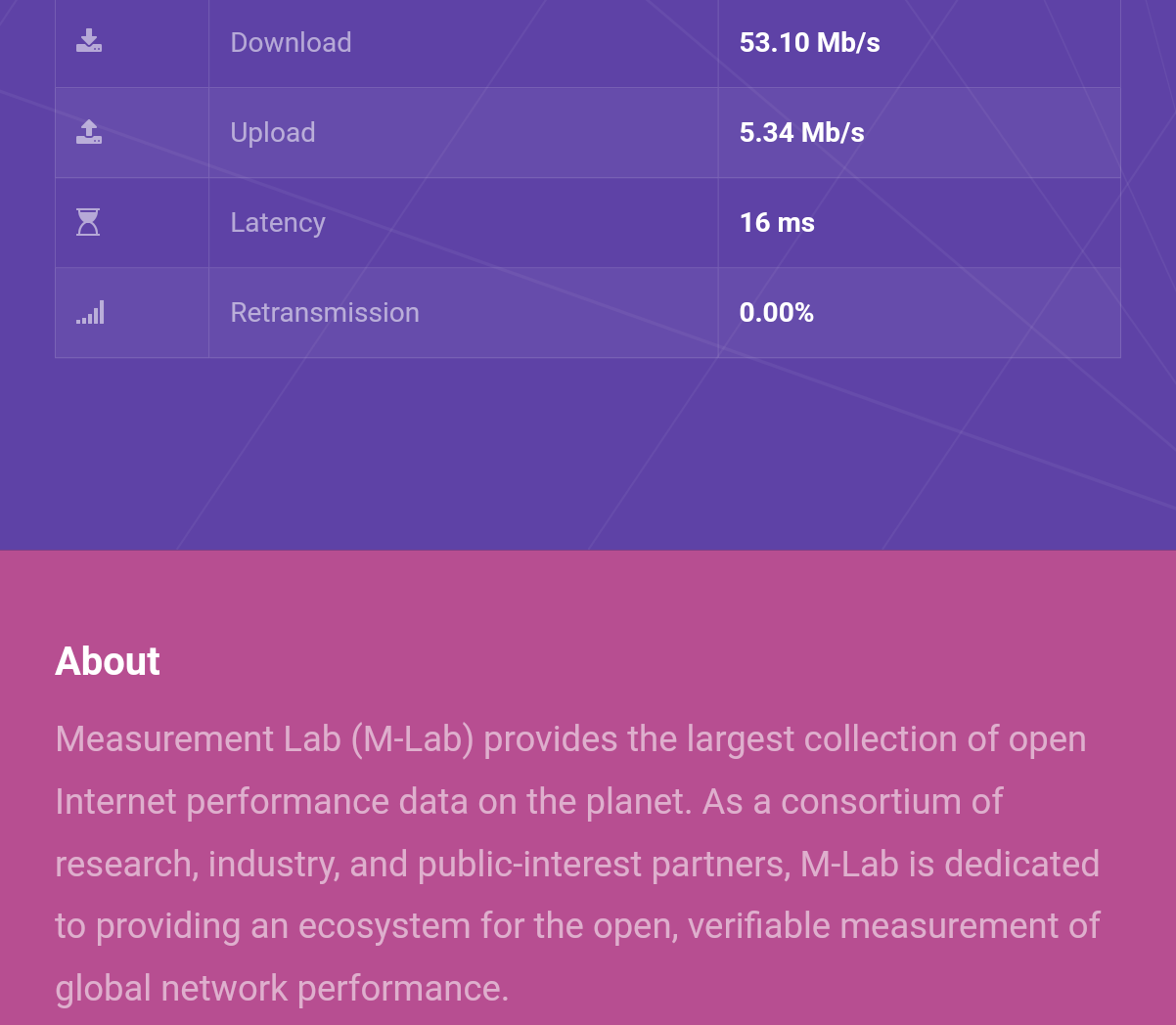Select the Latency row label

[277, 223]
